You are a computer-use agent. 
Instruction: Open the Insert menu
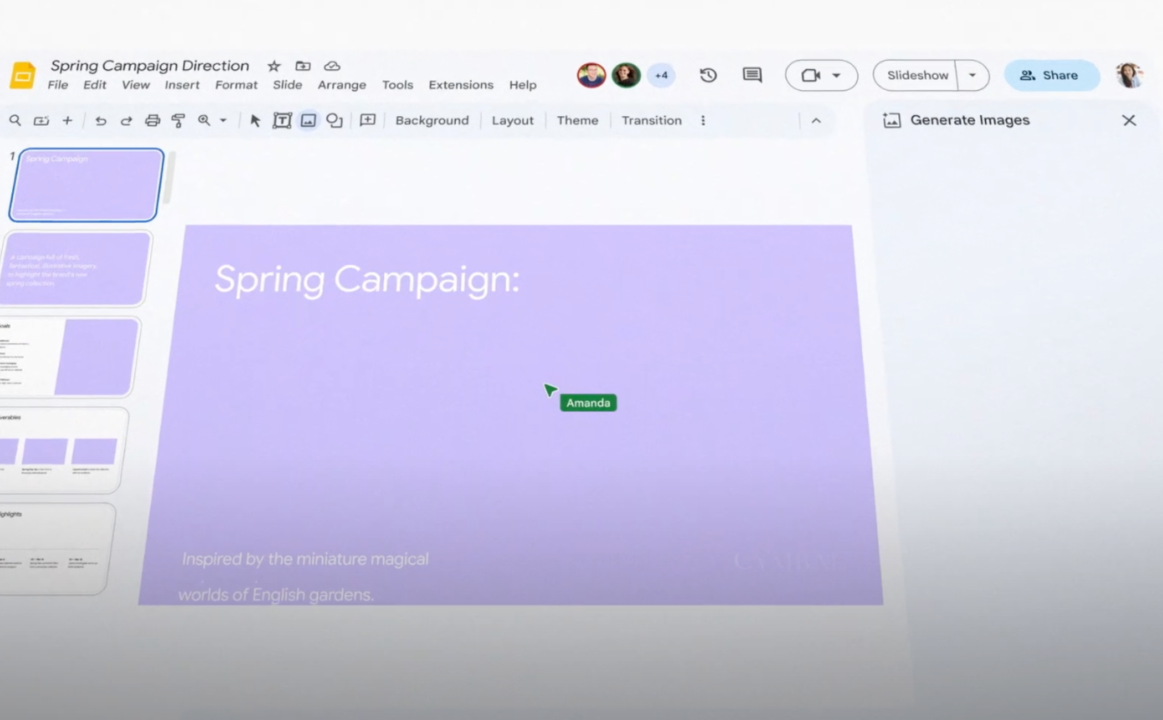pos(182,85)
